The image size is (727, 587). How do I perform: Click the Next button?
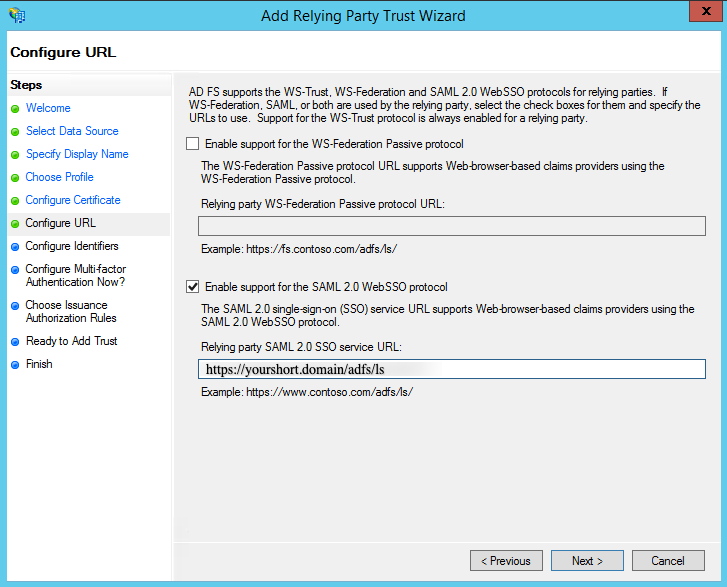[587, 561]
